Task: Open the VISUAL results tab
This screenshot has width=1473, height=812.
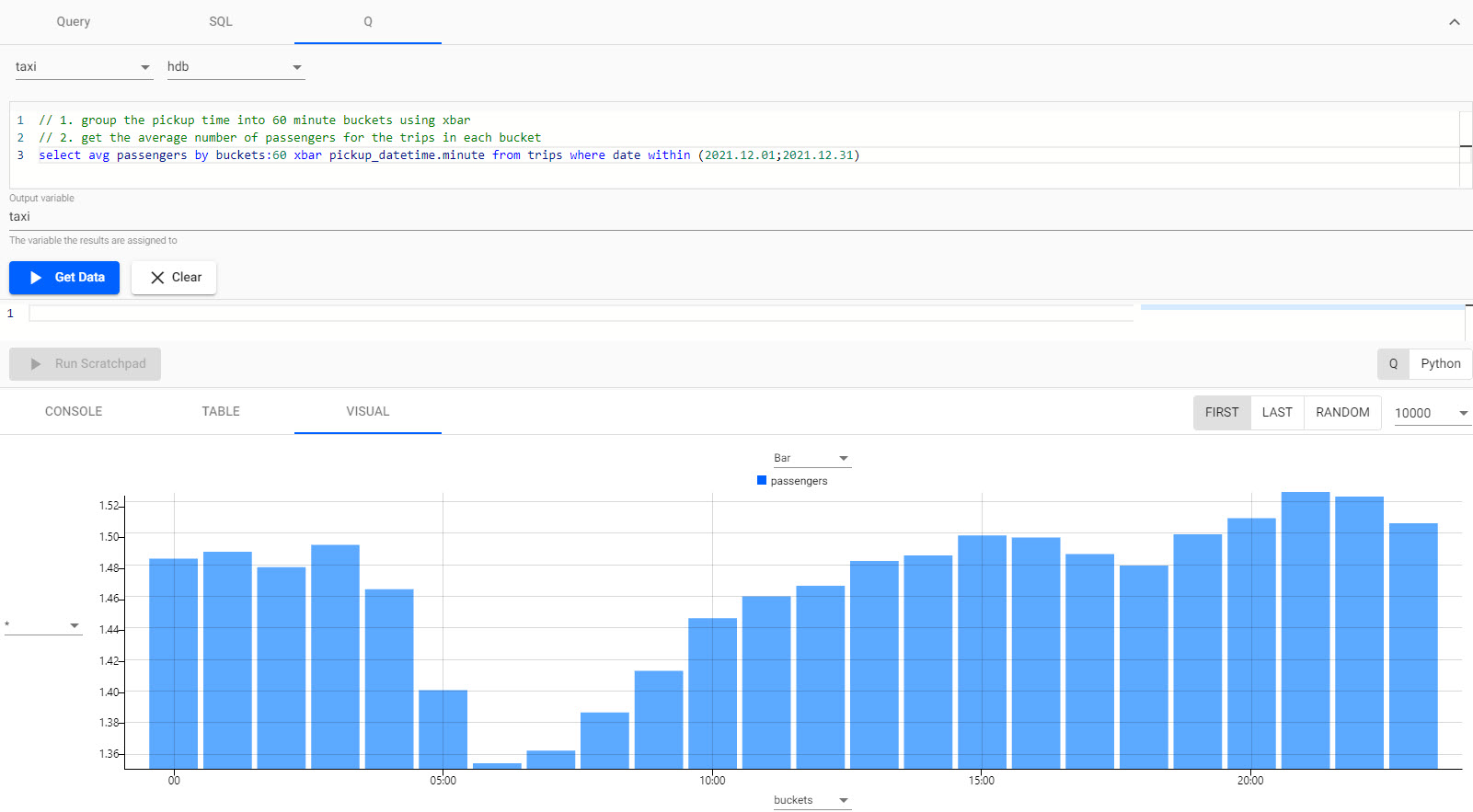Action: point(368,411)
